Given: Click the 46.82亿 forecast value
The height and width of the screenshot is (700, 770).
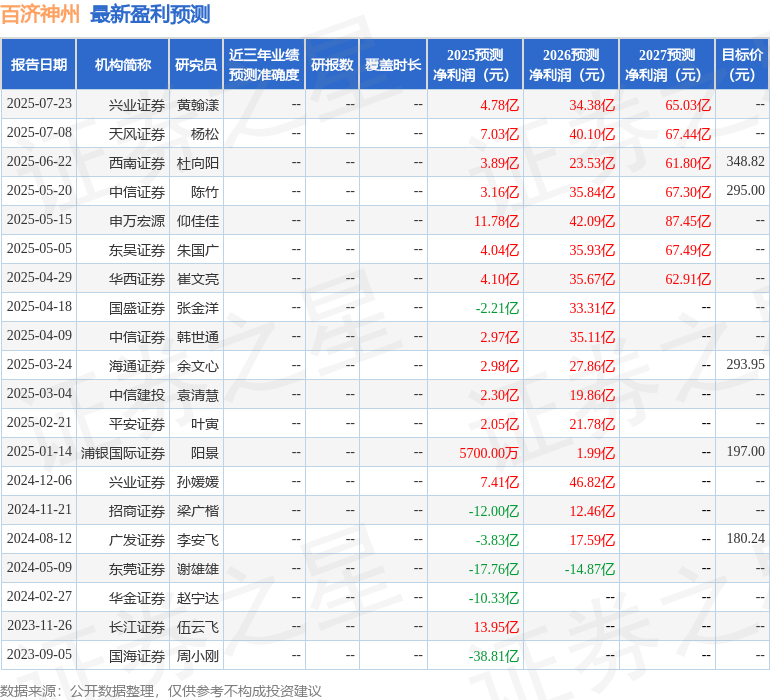Looking at the screenshot, I should 592,482.
